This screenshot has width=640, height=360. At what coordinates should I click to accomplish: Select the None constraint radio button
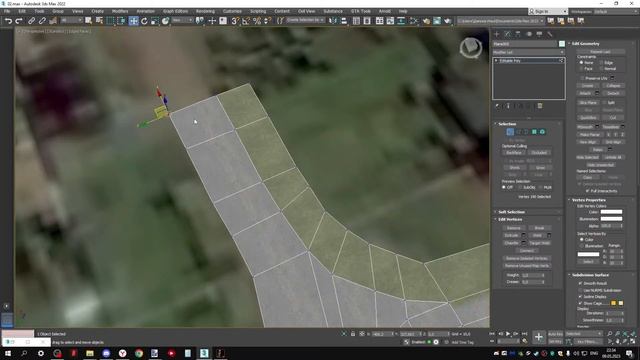point(582,63)
